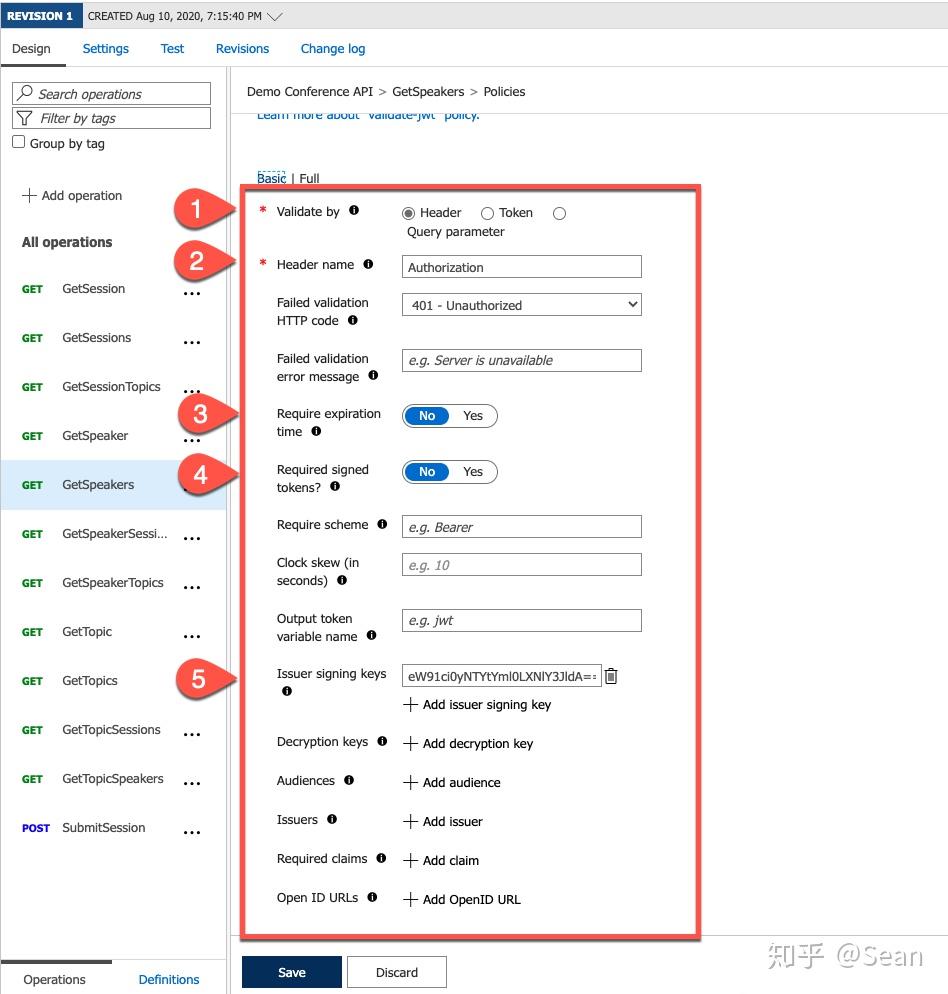This screenshot has width=948, height=994.
Task: Save the policy changes
Action: tap(292, 972)
